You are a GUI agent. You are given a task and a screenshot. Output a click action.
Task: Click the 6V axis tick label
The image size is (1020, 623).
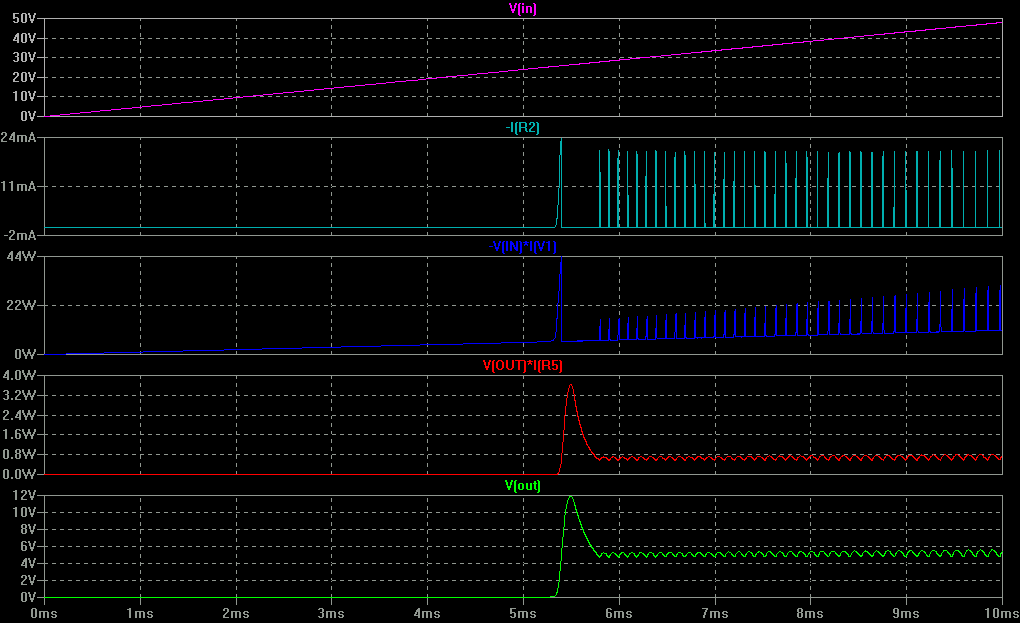click(28, 546)
